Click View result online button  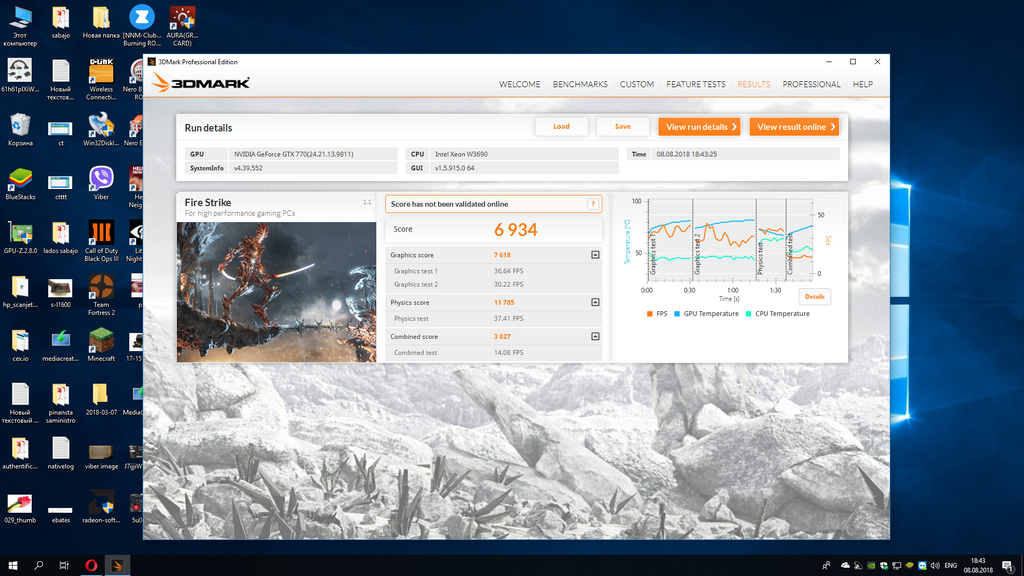(794, 127)
